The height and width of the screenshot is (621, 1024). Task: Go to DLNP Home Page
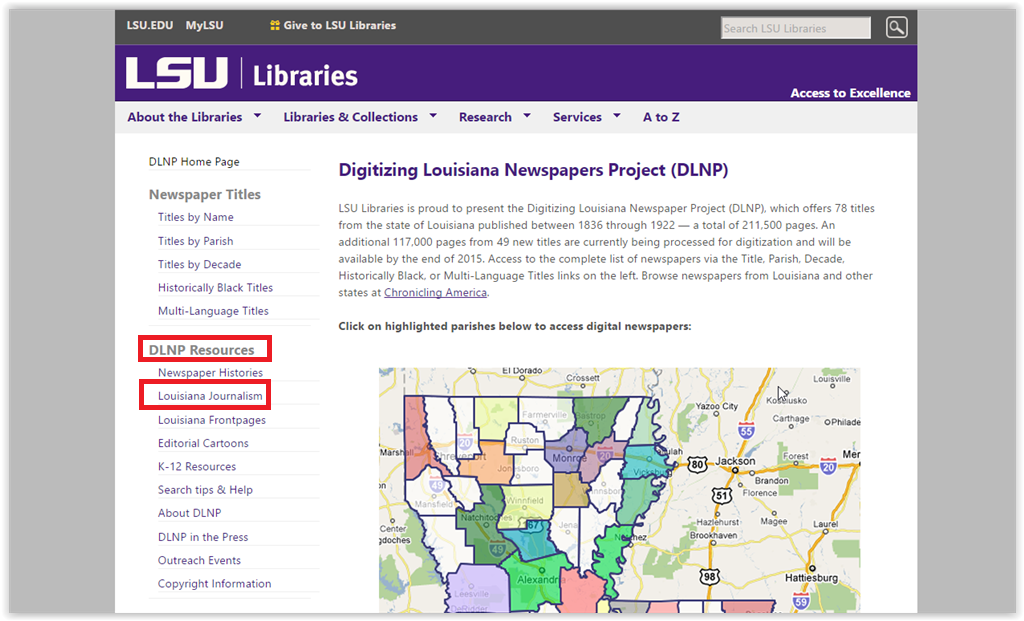[x=194, y=161]
